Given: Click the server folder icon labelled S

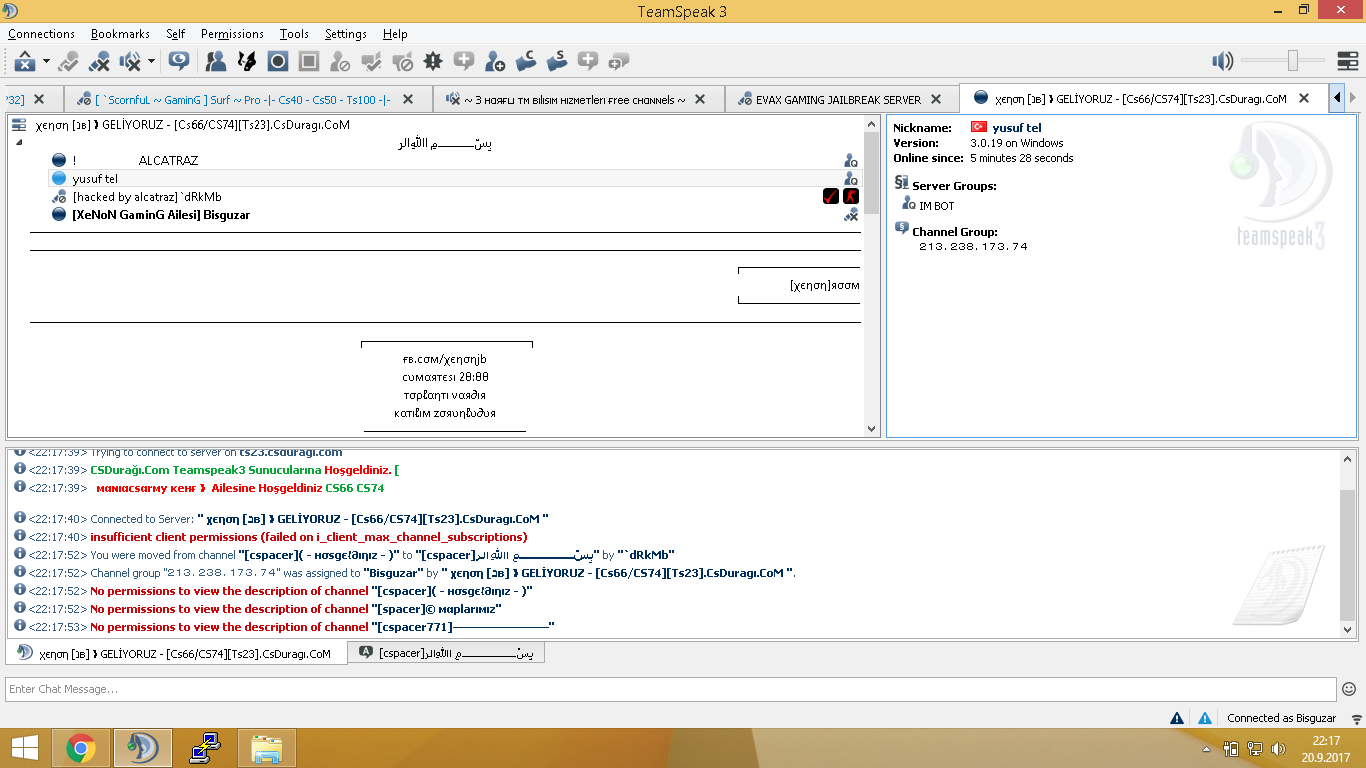Looking at the screenshot, I should point(557,61).
